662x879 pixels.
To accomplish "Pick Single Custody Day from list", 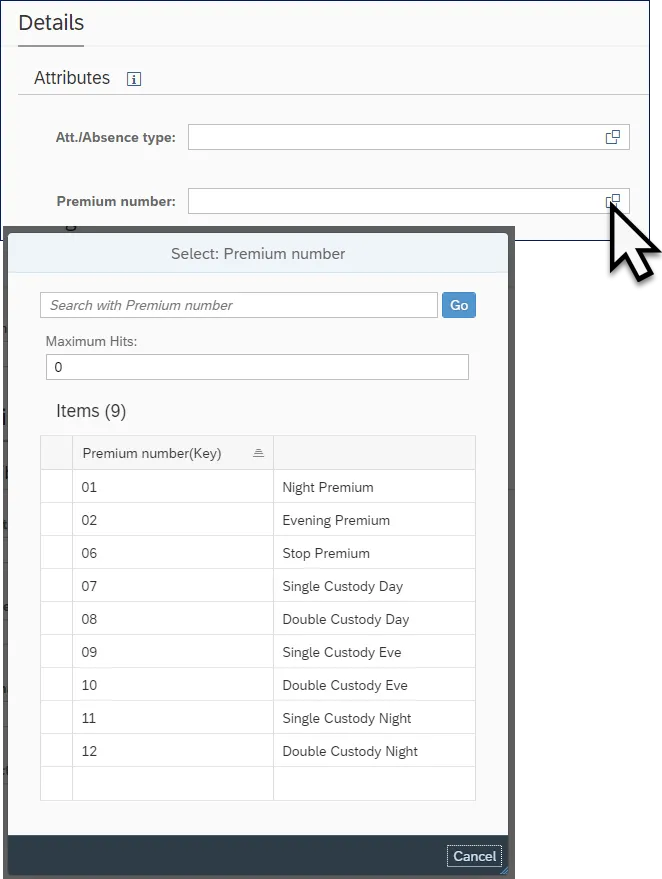I will [343, 586].
